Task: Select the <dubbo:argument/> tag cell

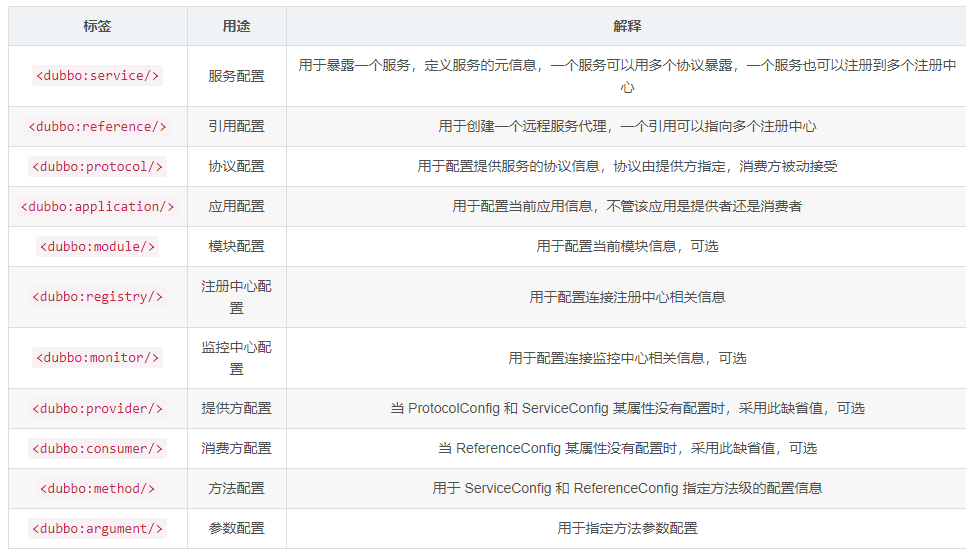Action: [97, 528]
